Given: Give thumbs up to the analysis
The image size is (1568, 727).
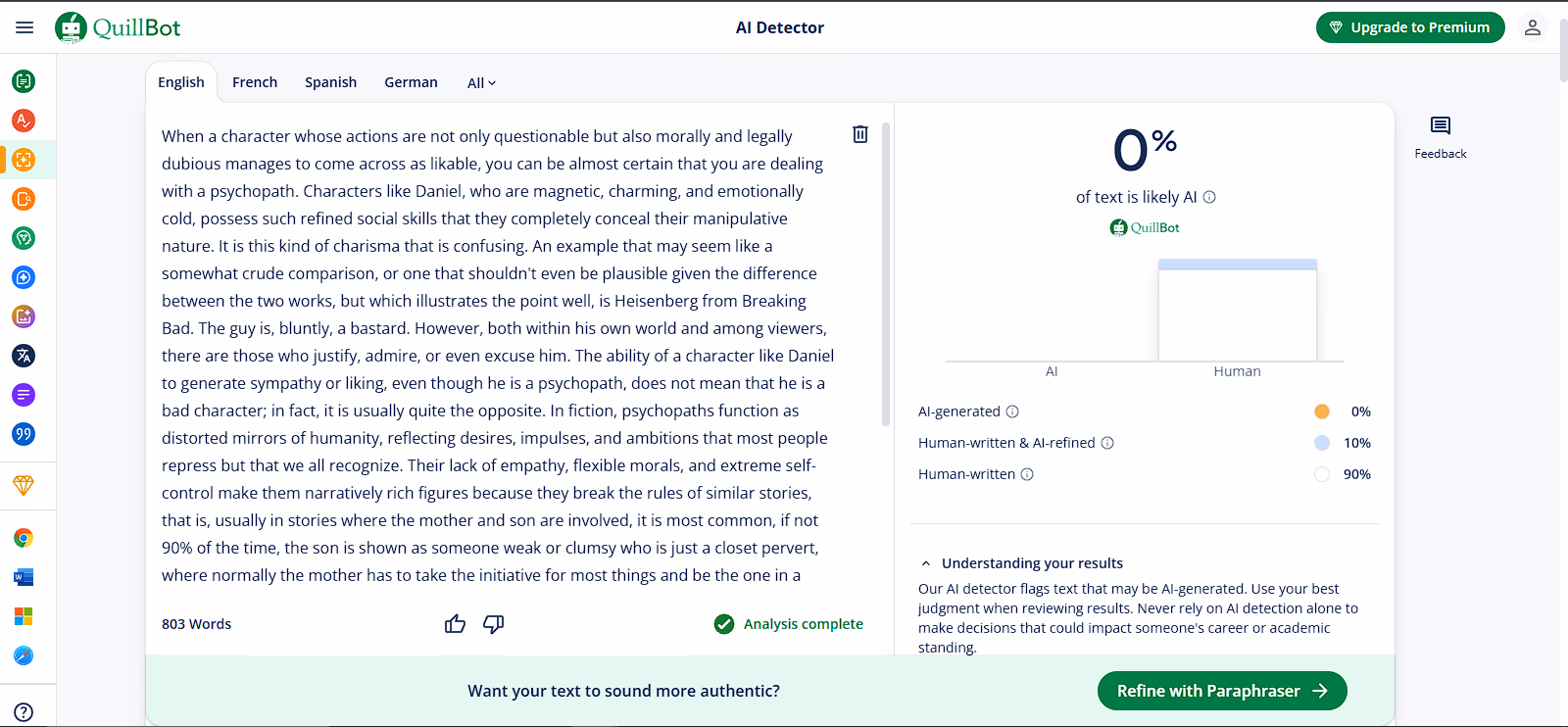Looking at the screenshot, I should point(455,624).
